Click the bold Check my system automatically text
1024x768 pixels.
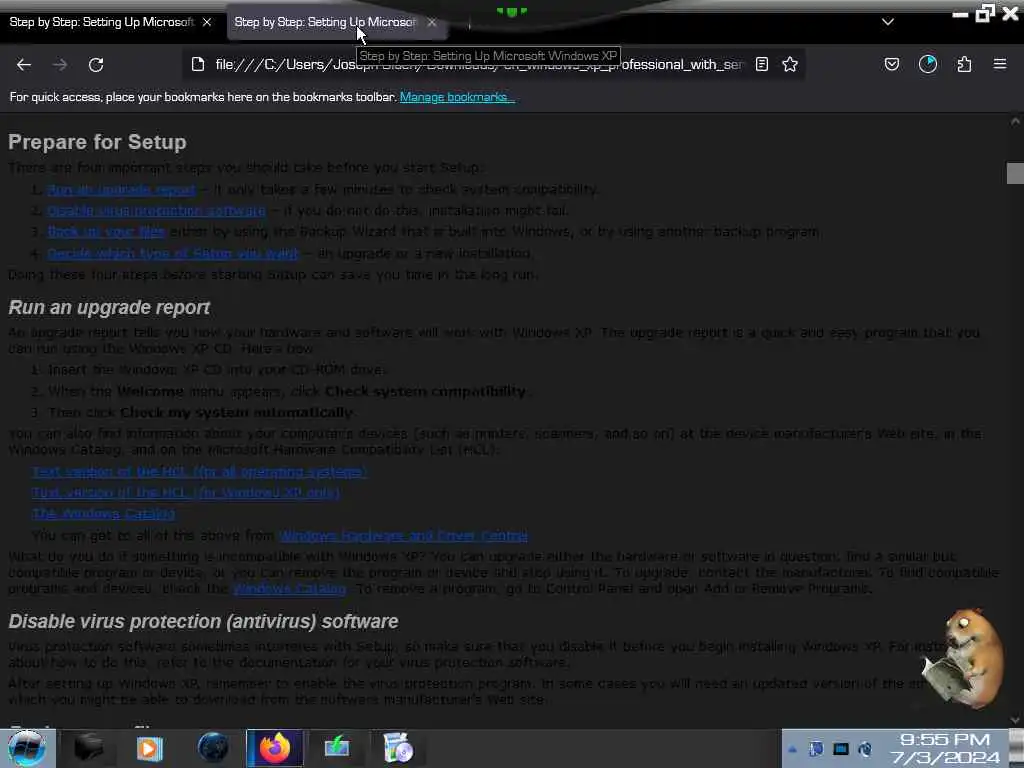[x=236, y=413]
